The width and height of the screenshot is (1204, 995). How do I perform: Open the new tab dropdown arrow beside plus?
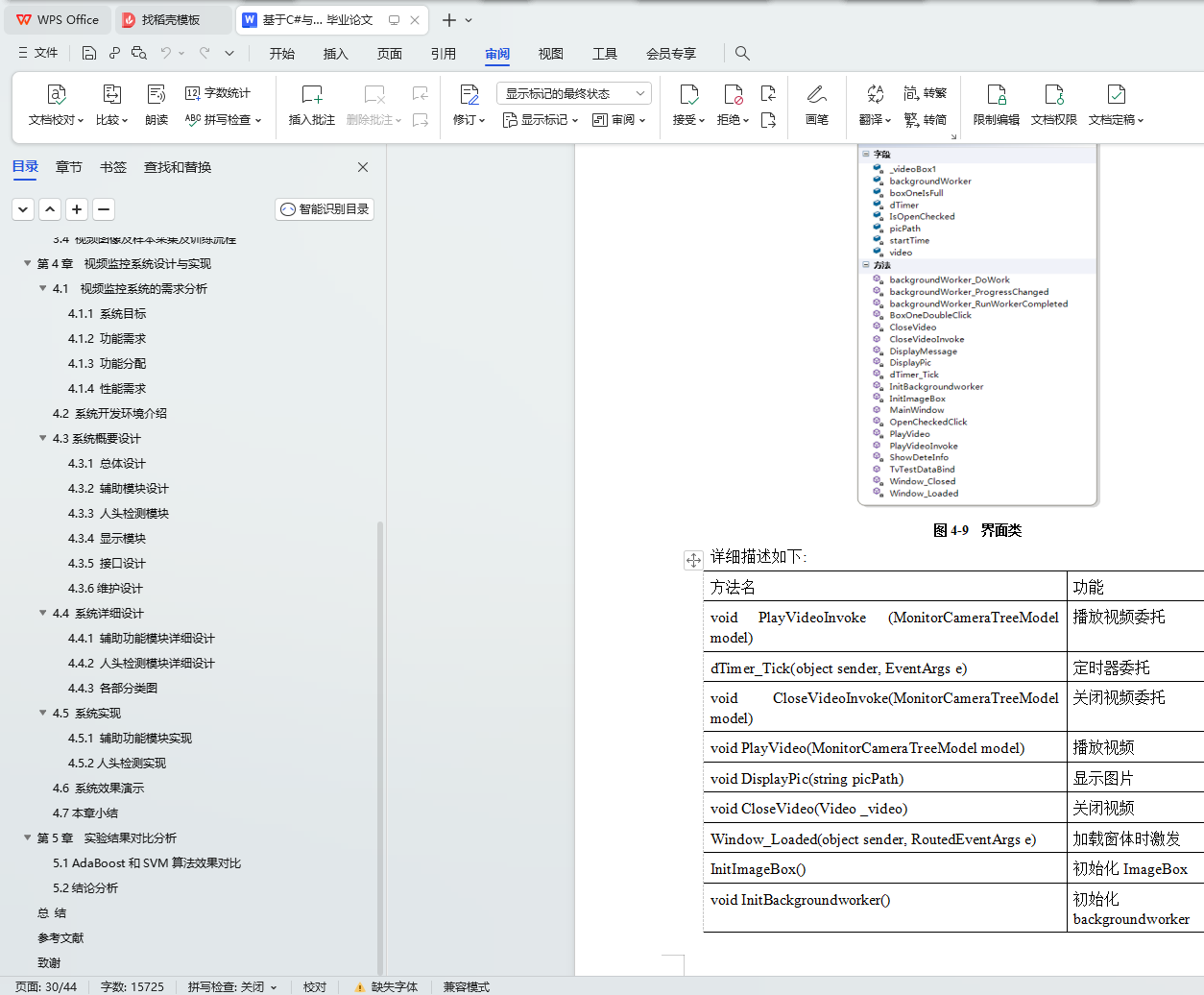[x=469, y=20]
